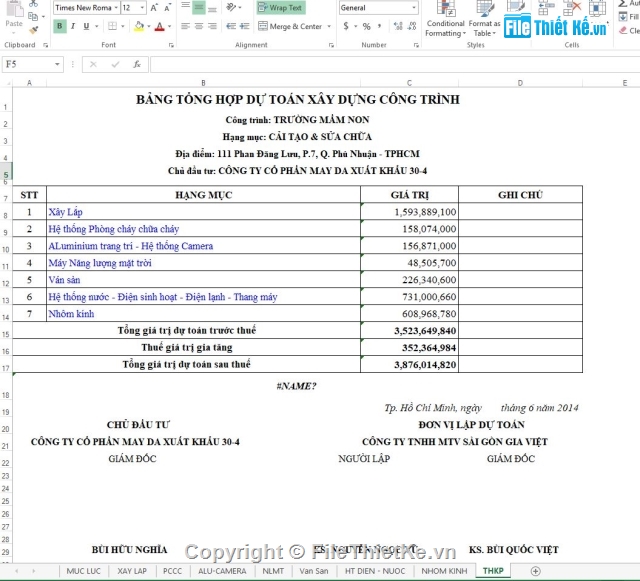The width and height of the screenshot is (640, 581).
Task: Click the Insert Function fx icon
Action: (x=137, y=65)
